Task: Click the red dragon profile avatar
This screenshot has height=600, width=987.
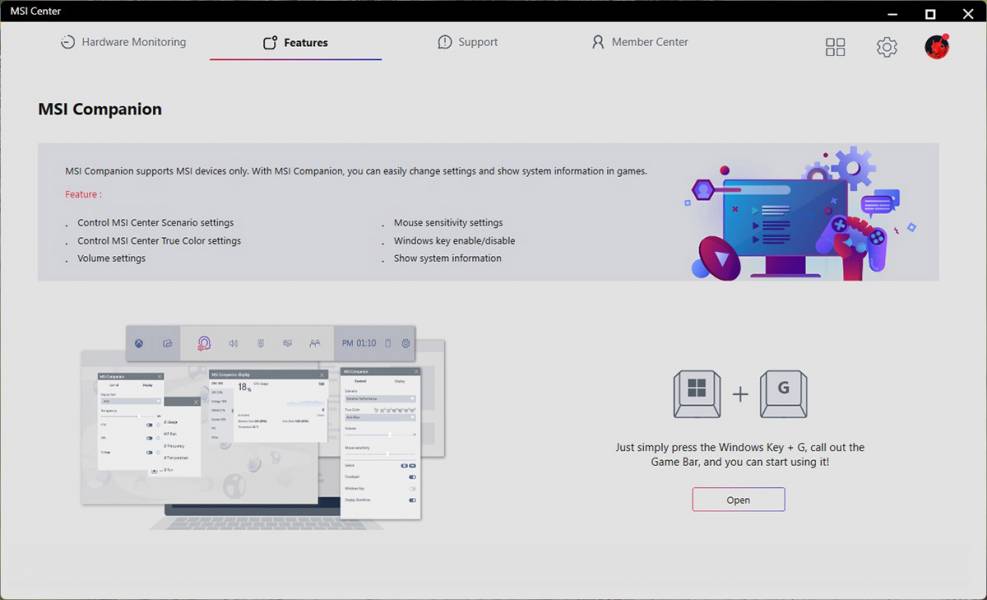Action: (937, 47)
